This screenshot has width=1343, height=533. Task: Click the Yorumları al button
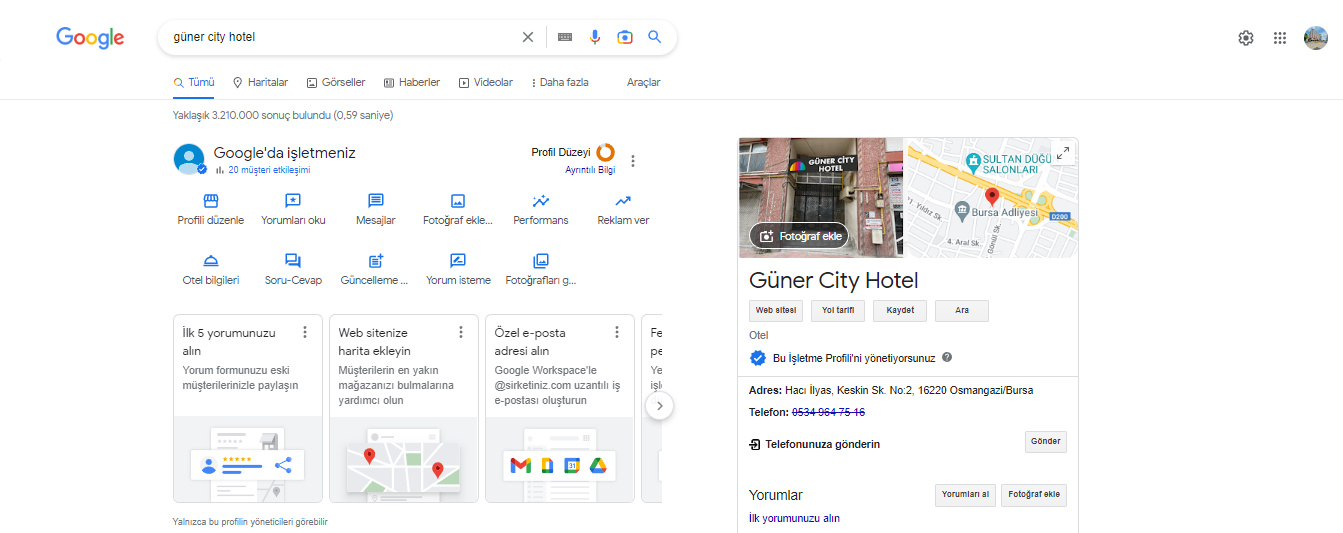tap(965, 495)
